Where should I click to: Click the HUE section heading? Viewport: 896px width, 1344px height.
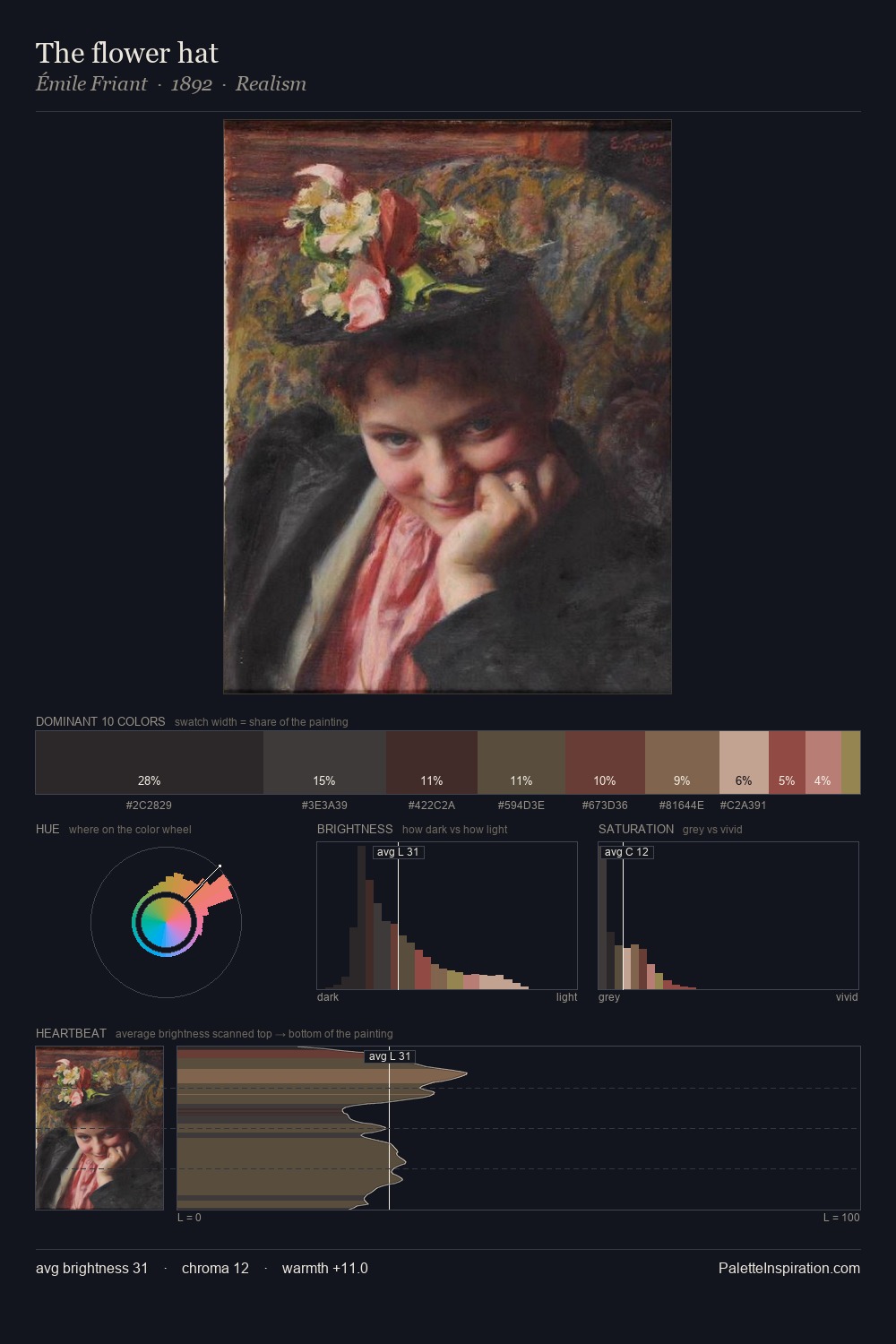point(47,829)
